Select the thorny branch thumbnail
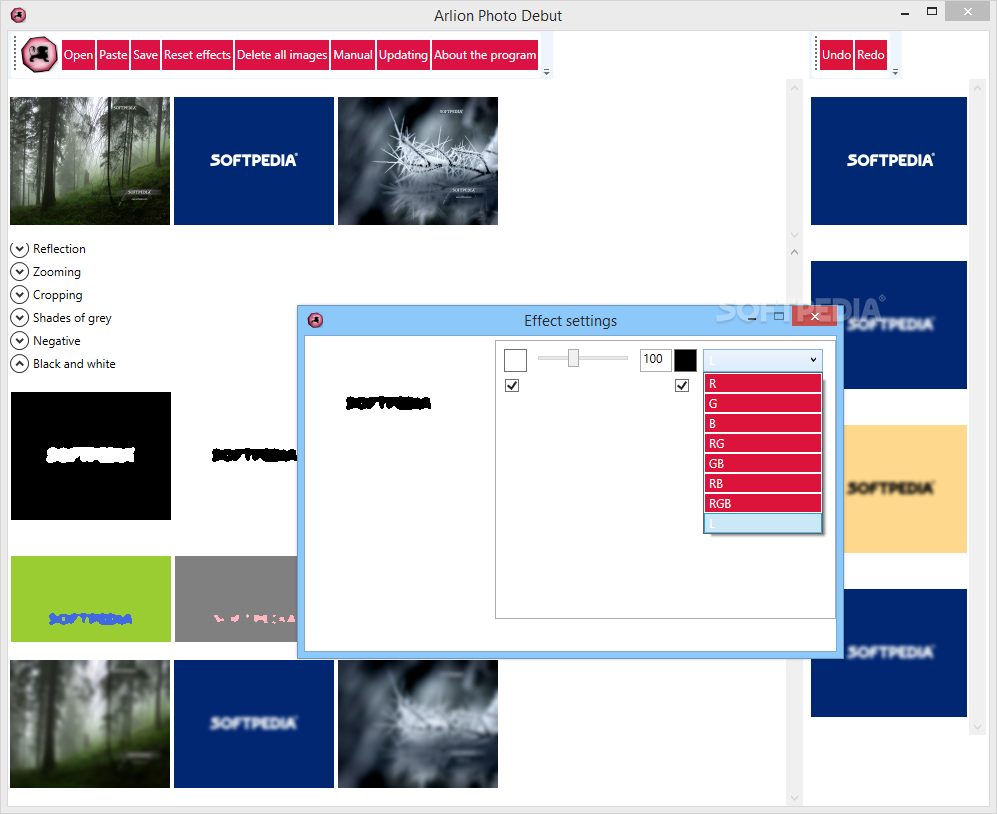Viewport: 997px width, 814px height. [418, 161]
